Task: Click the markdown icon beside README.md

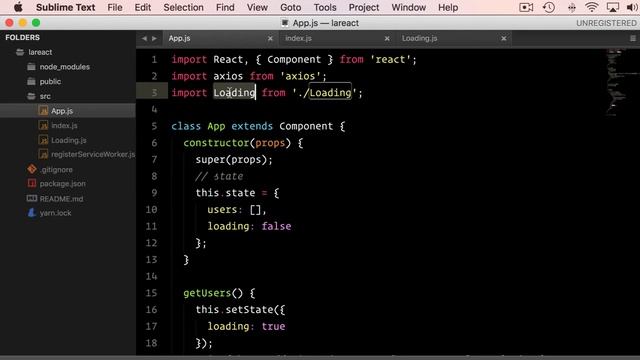Action: (32, 198)
